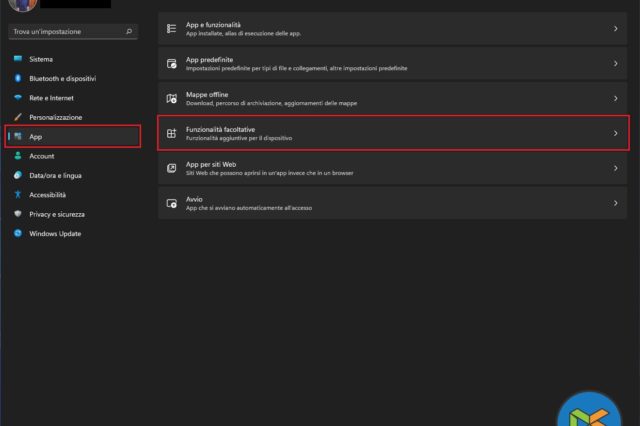Open Data/ora e lingua section
Viewport: 640px width, 426px height.
pyautogui.click(x=73, y=175)
